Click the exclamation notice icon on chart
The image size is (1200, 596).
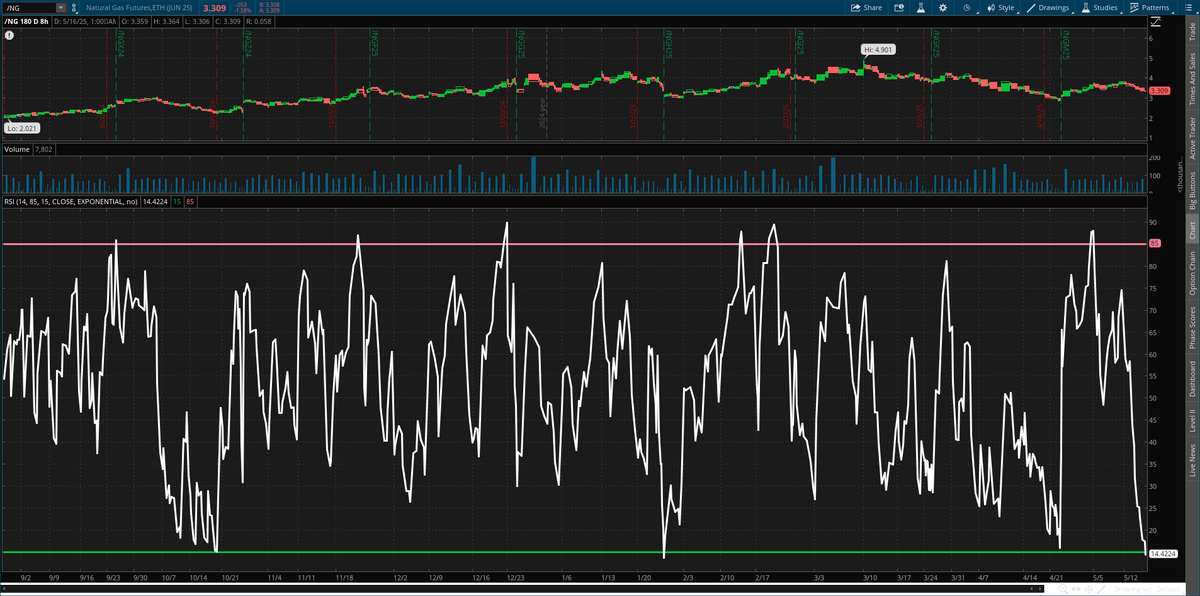pyautogui.click(x=9, y=35)
